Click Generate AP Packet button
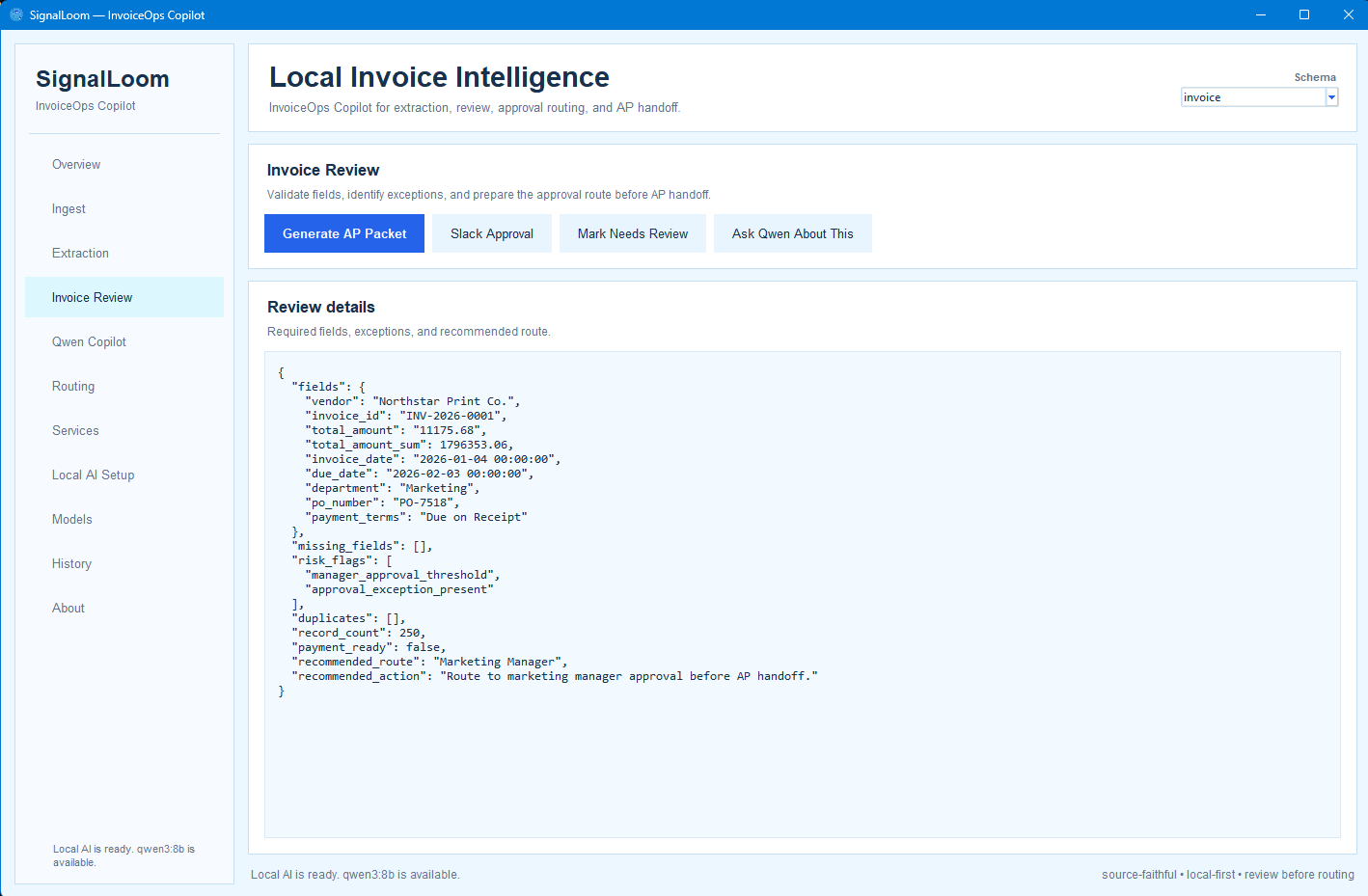 [344, 233]
